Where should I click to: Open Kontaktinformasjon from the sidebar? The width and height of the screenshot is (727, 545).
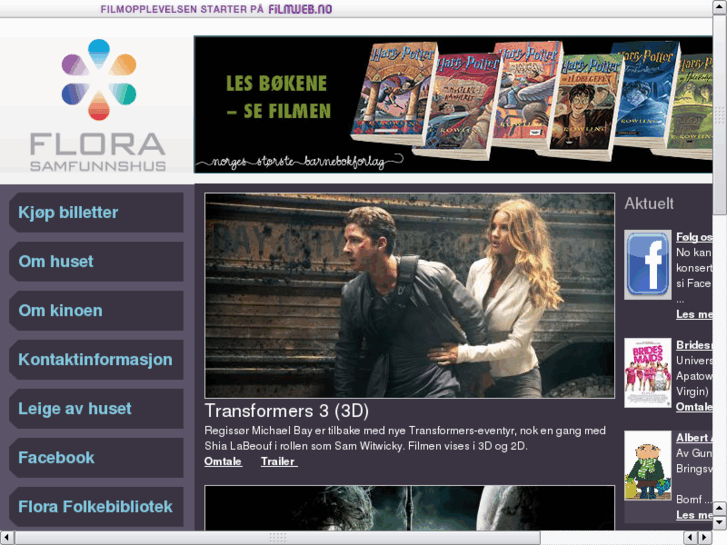[96, 360]
